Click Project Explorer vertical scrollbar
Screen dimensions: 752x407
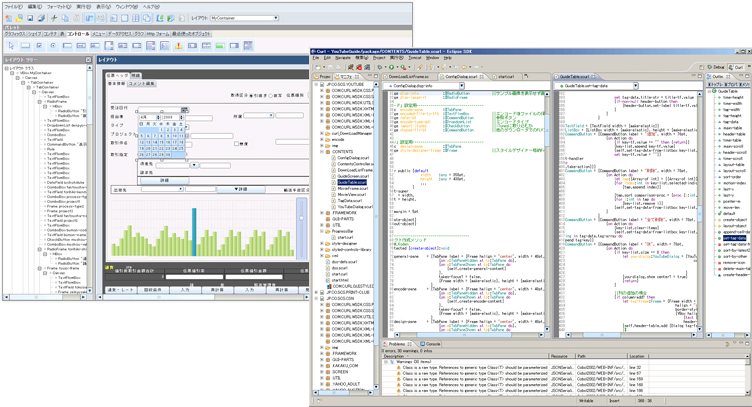tap(376, 235)
